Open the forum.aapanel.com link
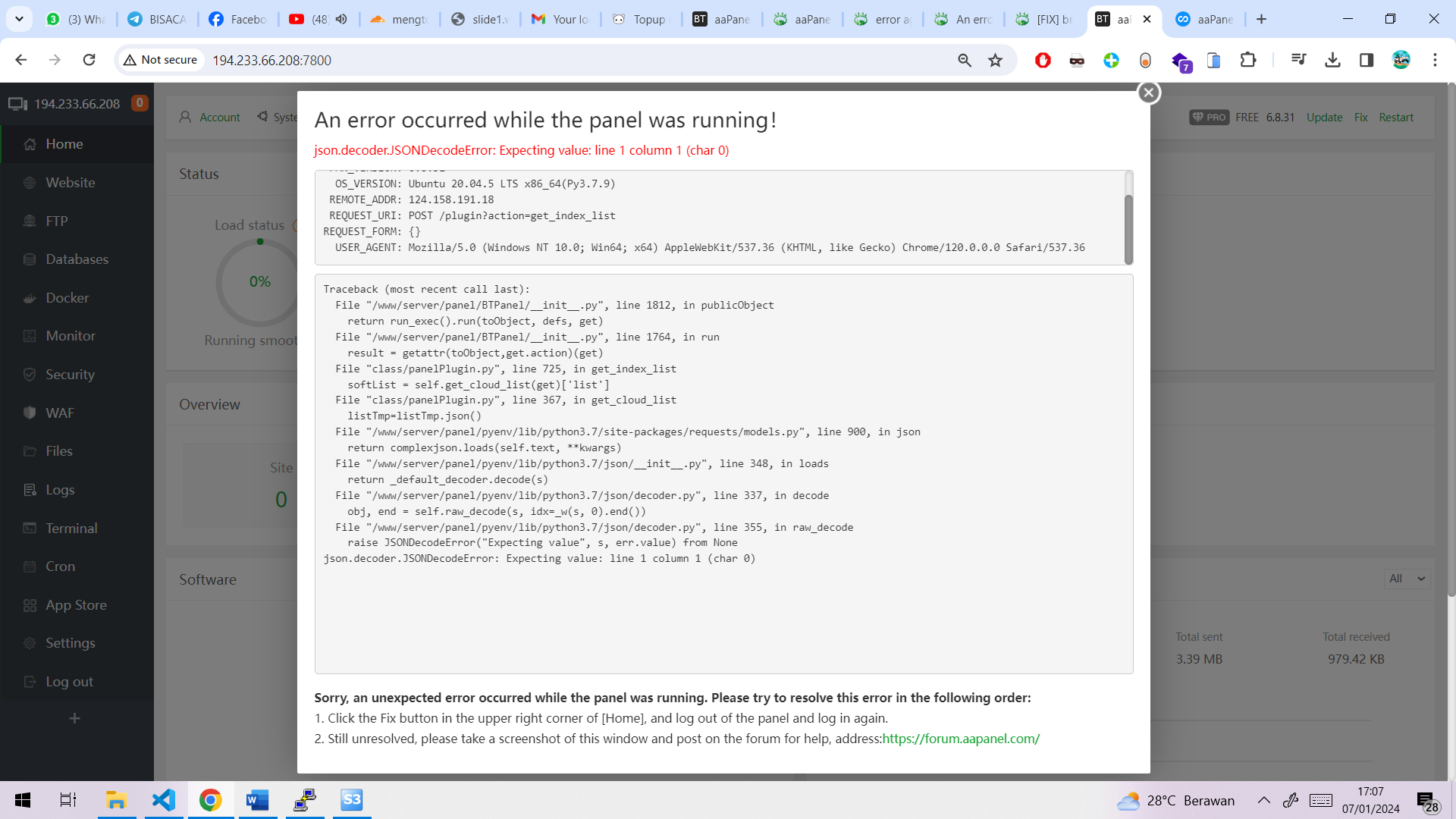This screenshot has height=819, width=1456. pos(960,739)
